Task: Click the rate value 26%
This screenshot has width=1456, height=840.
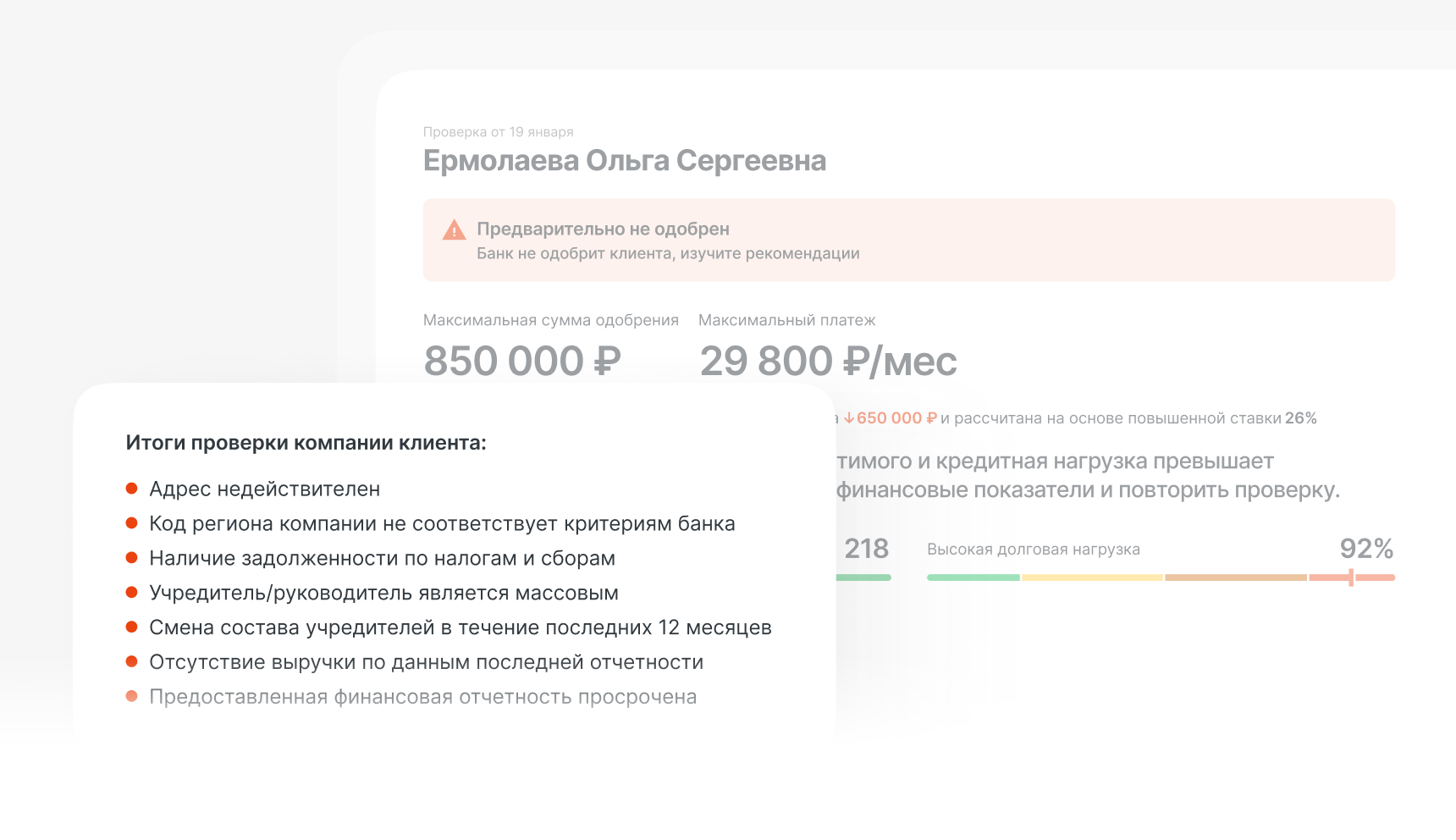Action: coord(1301,418)
